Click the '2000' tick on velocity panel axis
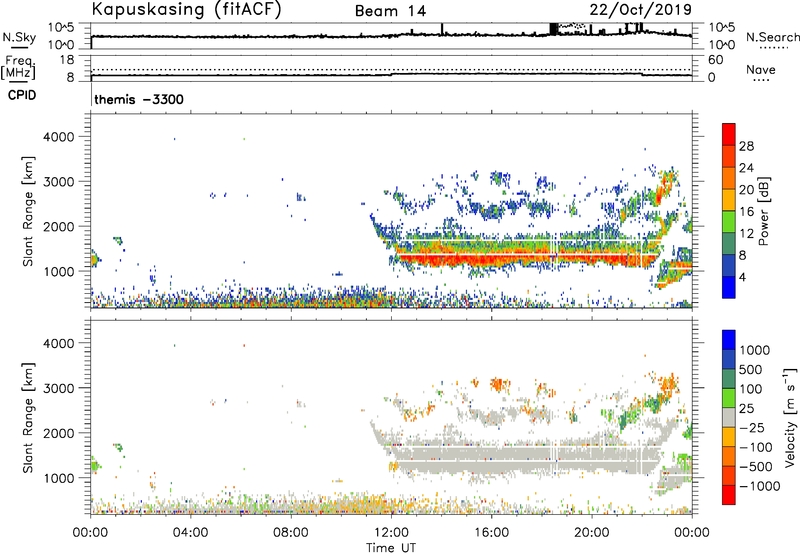 (x=58, y=433)
